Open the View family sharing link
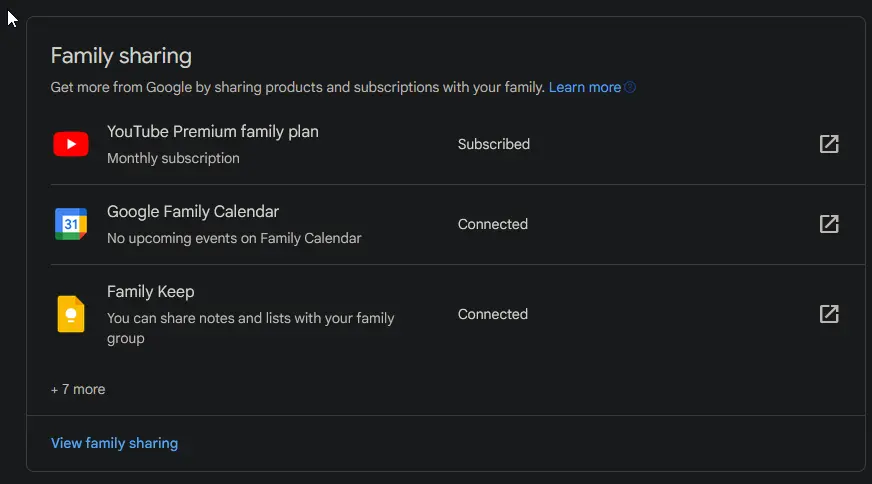This screenshot has height=484, width=872. click(115, 443)
